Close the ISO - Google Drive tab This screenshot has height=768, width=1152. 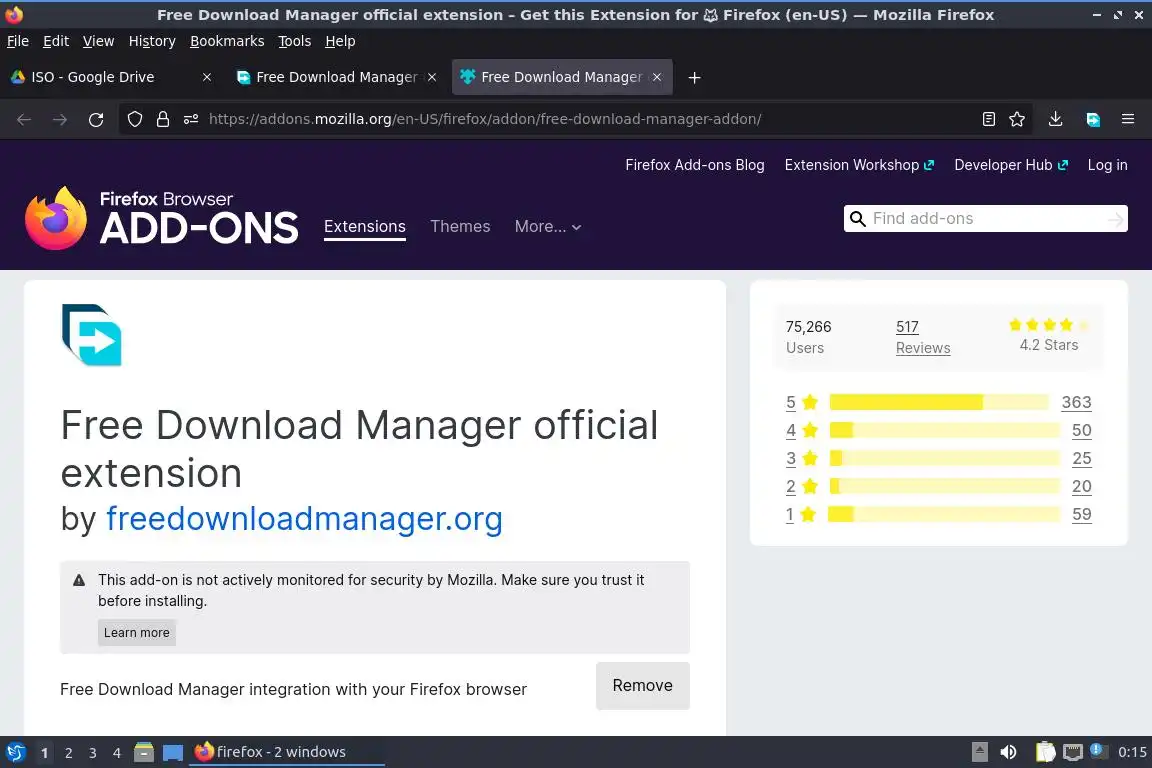point(207,77)
